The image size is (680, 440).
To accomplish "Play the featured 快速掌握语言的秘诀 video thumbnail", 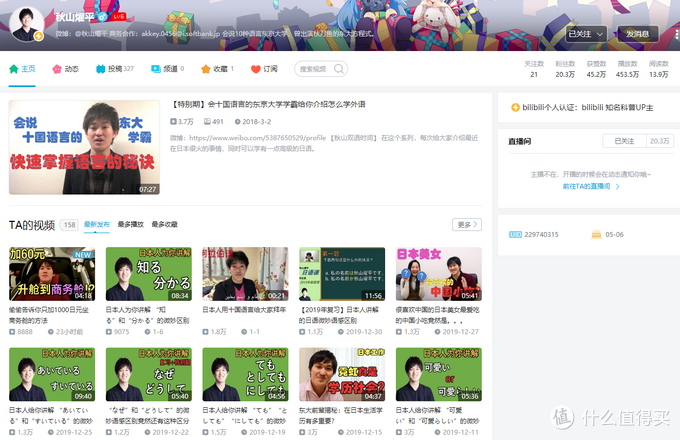I will (x=84, y=147).
